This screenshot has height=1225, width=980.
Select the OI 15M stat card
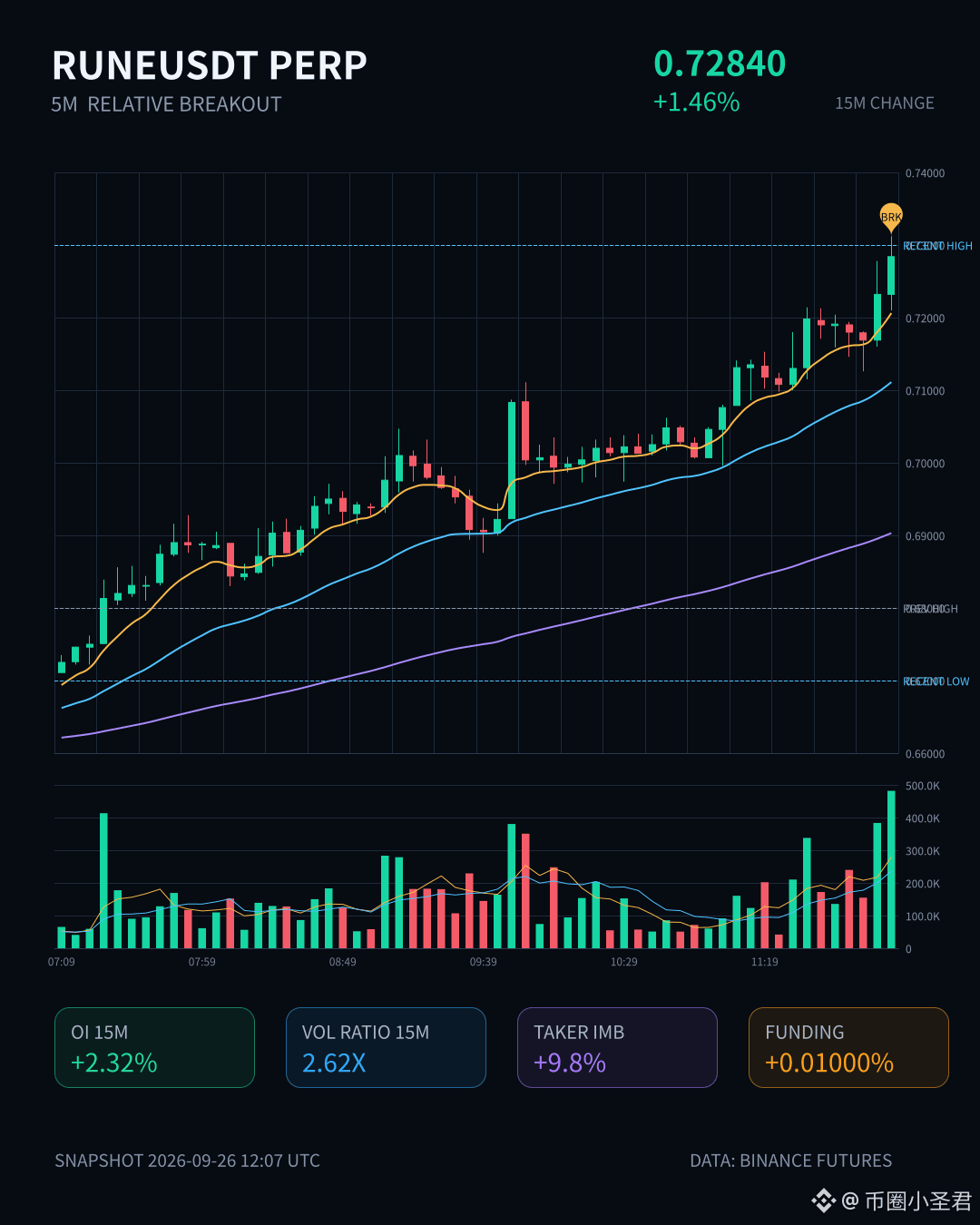[154, 1047]
